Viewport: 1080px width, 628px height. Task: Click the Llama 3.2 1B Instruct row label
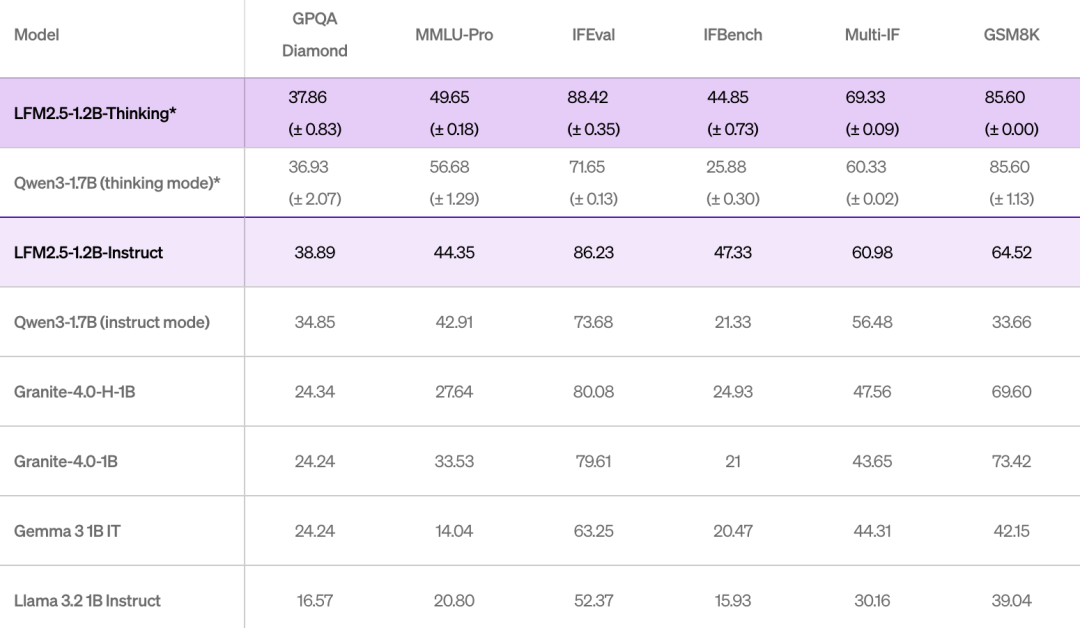87,600
